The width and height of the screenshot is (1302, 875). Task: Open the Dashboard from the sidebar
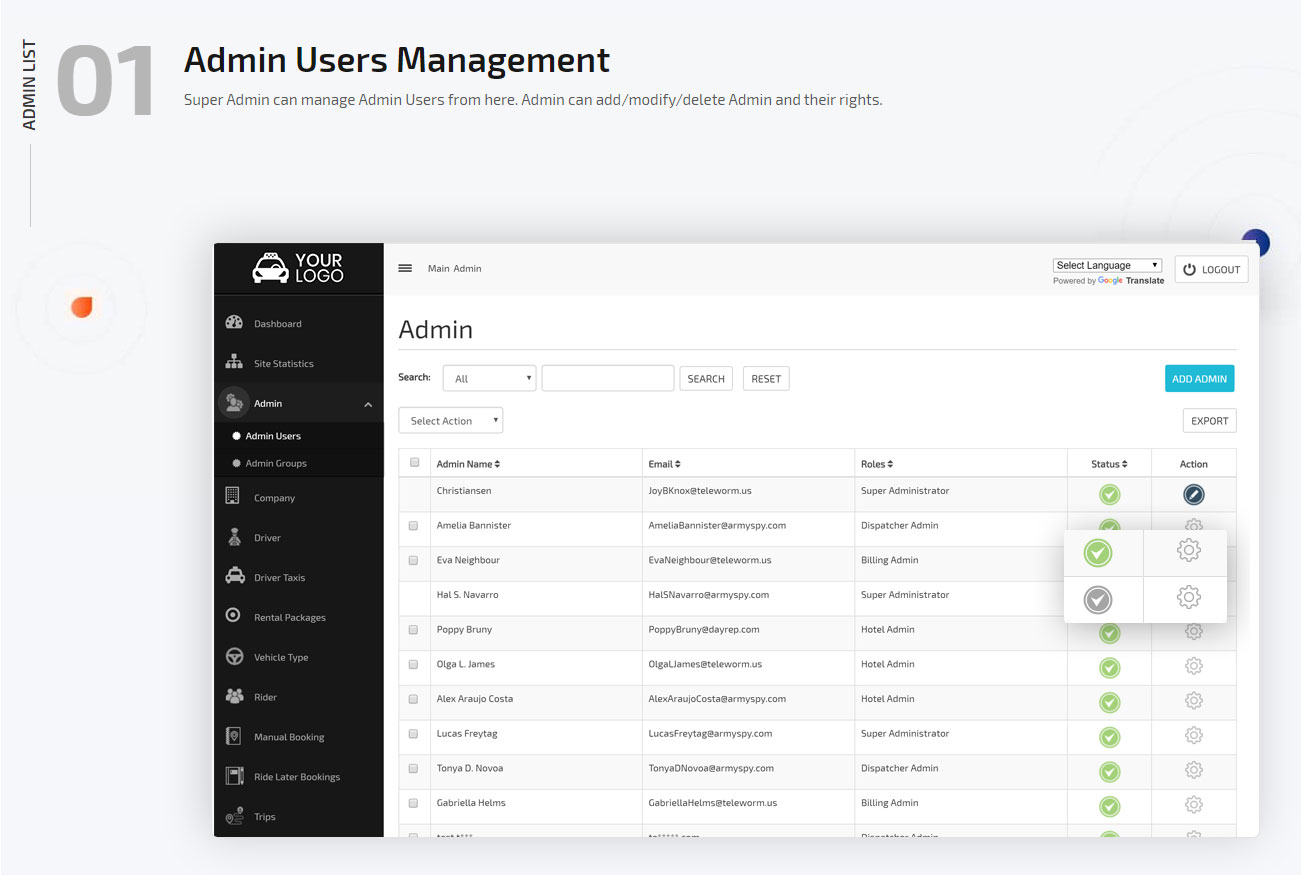pyautogui.click(x=277, y=322)
